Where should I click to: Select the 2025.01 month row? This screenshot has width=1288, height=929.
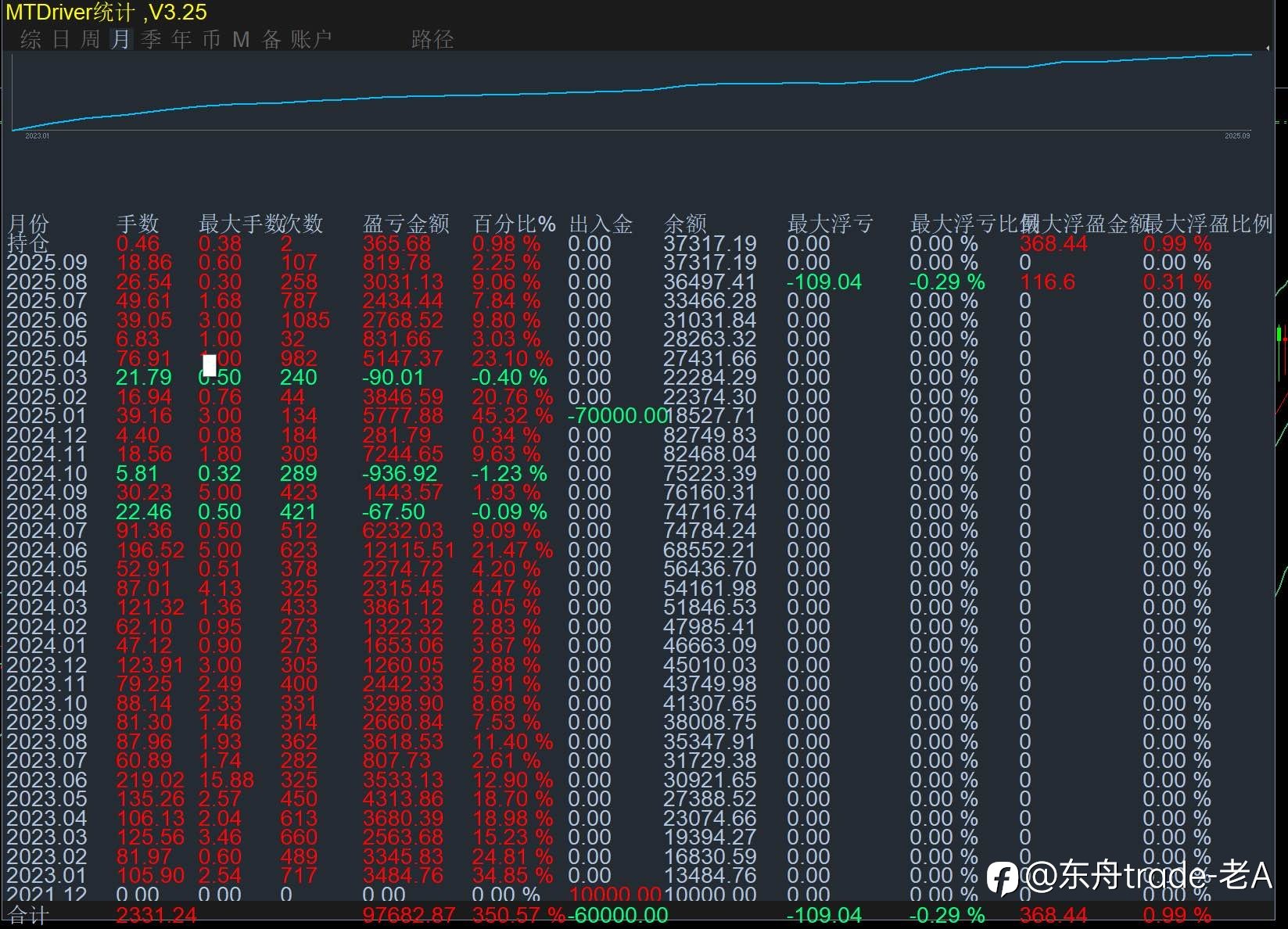[47, 416]
